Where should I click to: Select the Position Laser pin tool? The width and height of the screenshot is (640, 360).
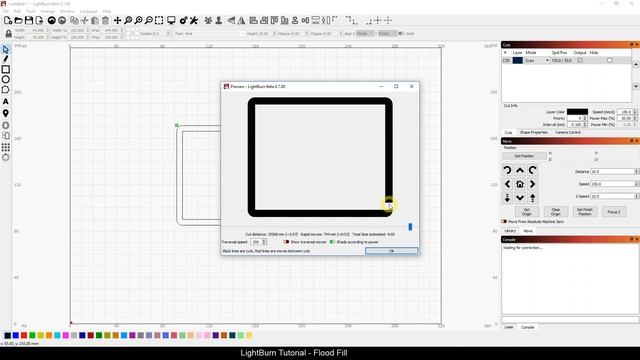(x=6, y=113)
